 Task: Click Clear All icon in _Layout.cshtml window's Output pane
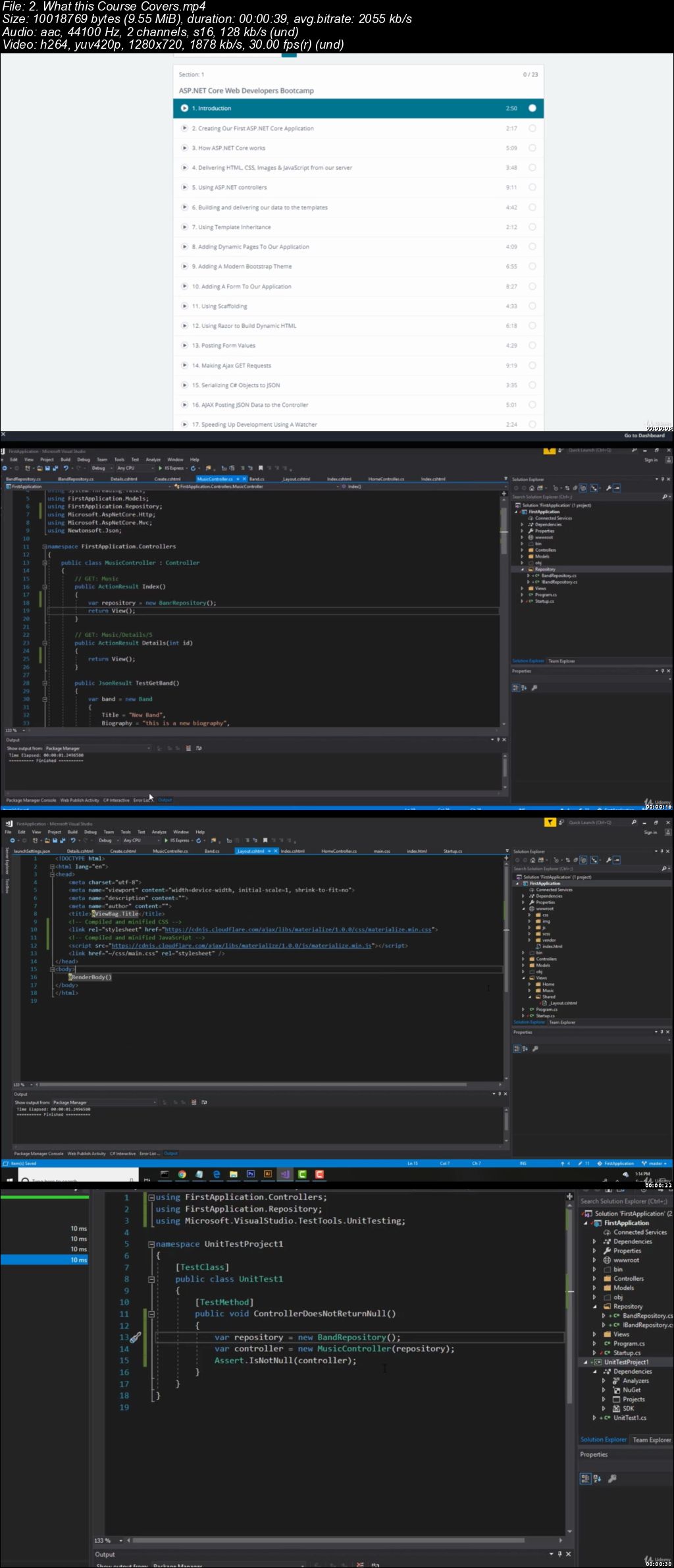coord(194,1102)
